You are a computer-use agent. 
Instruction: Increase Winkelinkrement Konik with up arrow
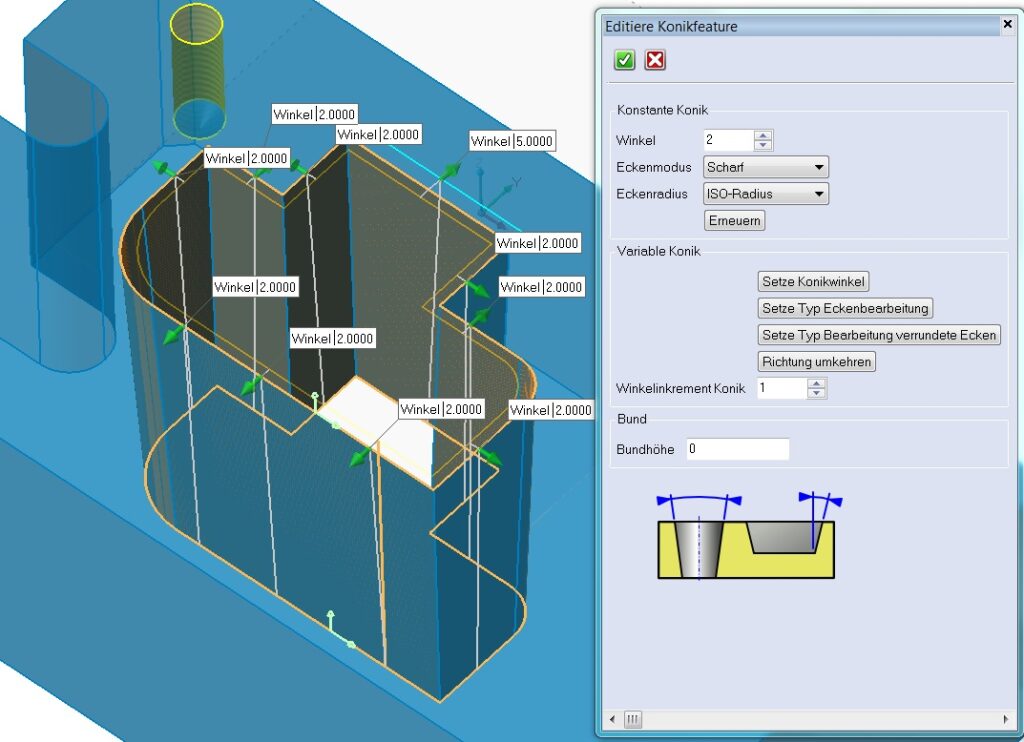pyautogui.click(x=816, y=383)
